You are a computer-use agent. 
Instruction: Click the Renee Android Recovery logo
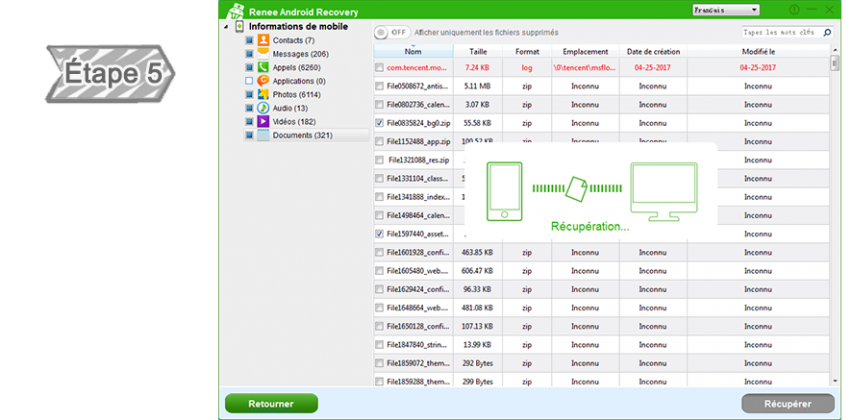[235, 11]
